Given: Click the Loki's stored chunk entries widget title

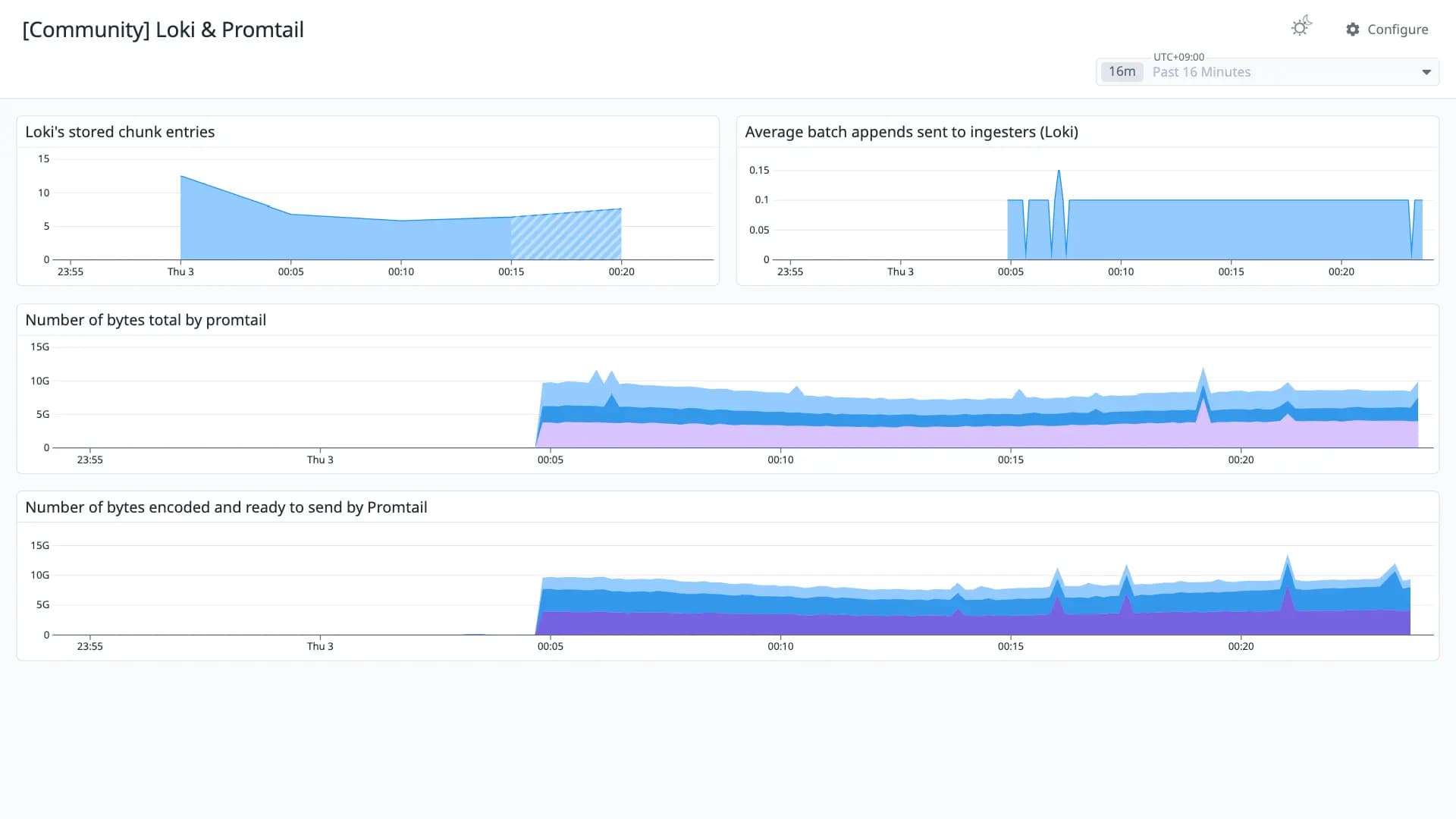Looking at the screenshot, I should (x=120, y=132).
